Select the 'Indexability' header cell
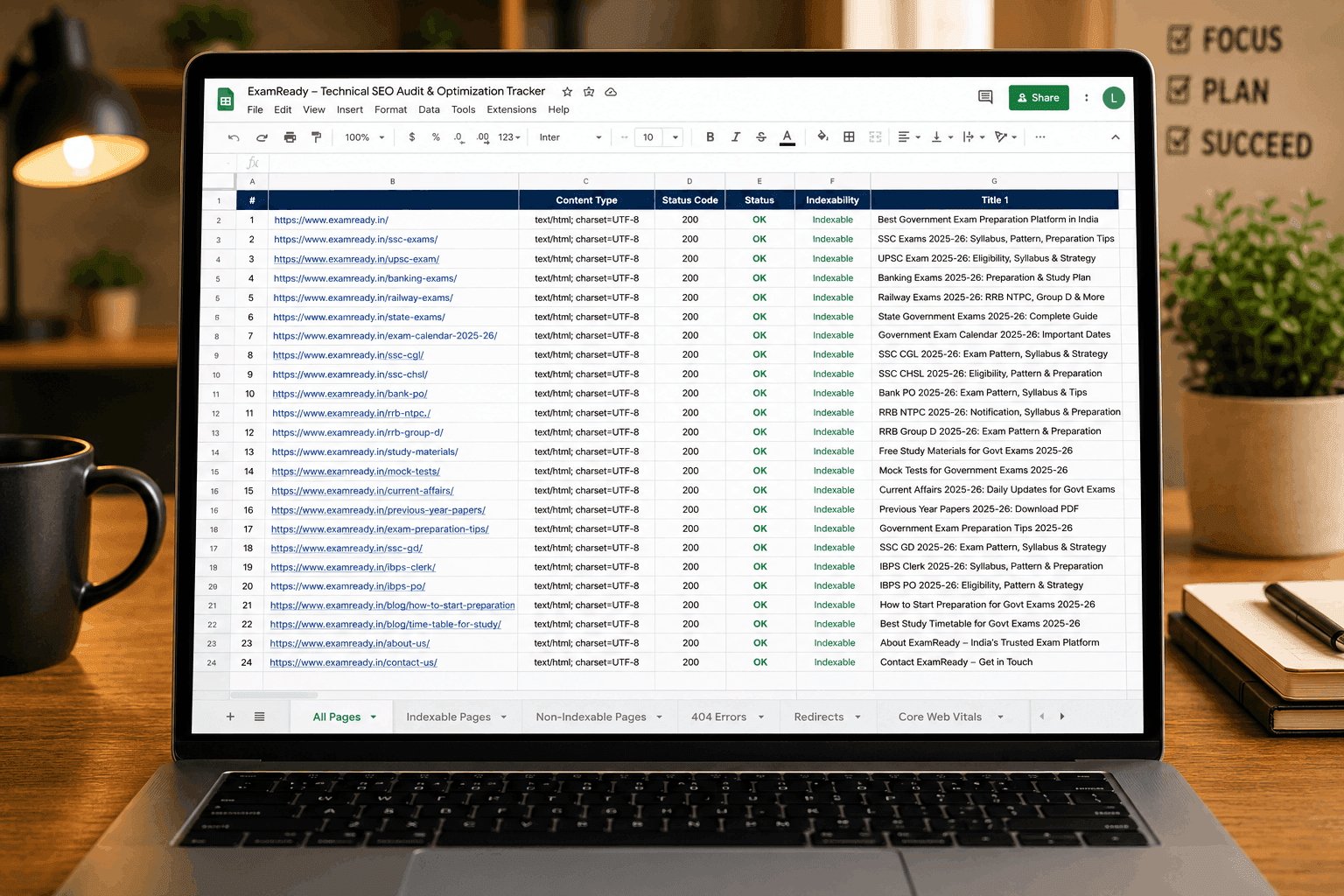 pyautogui.click(x=833, y=200)
